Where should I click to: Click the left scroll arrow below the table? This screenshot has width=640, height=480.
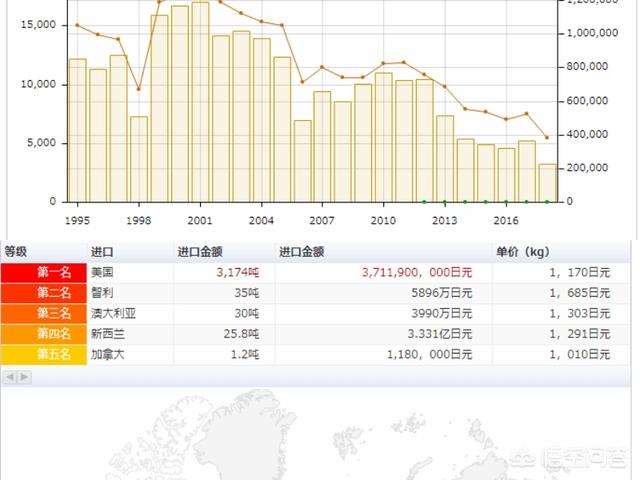(11, 377)
